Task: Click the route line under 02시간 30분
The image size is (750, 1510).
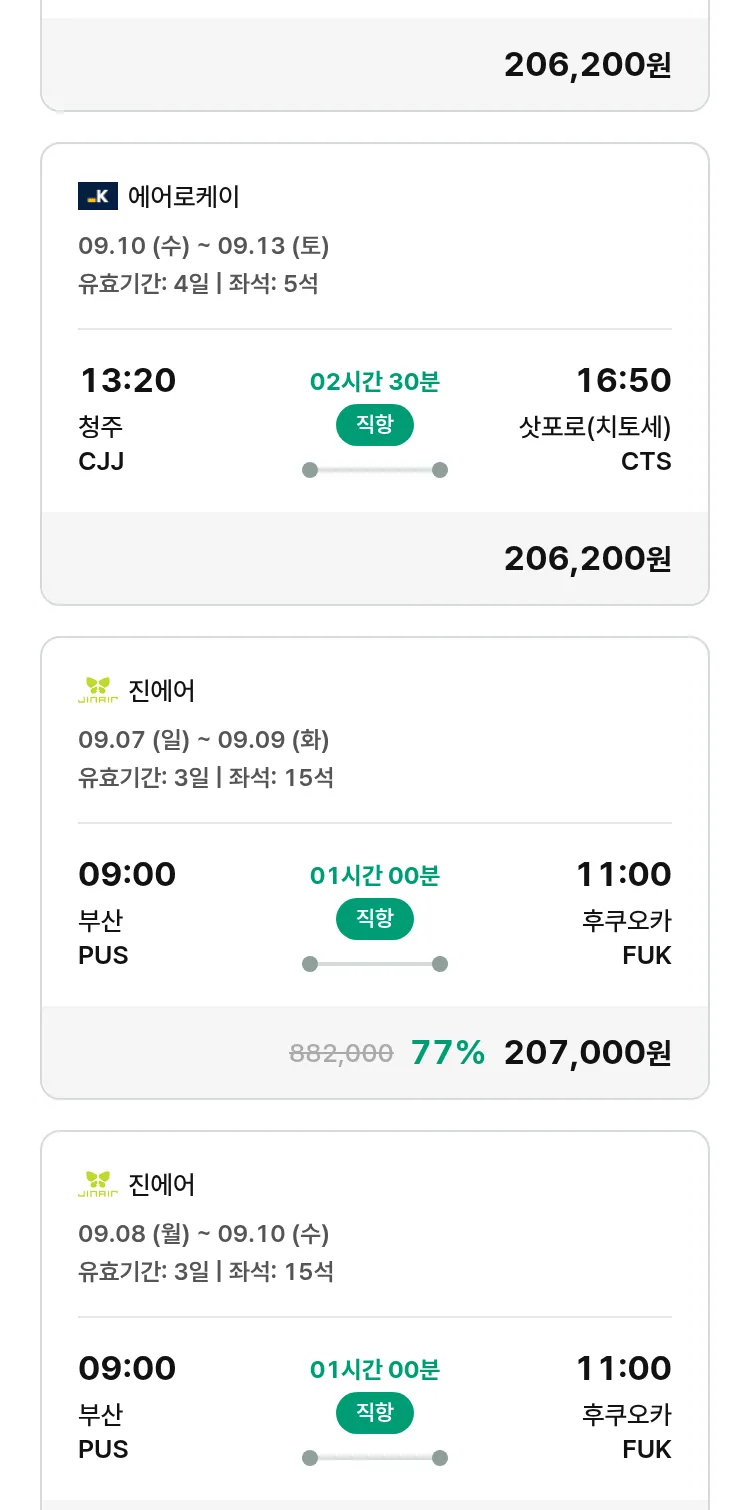Action: tap(374, 470)
